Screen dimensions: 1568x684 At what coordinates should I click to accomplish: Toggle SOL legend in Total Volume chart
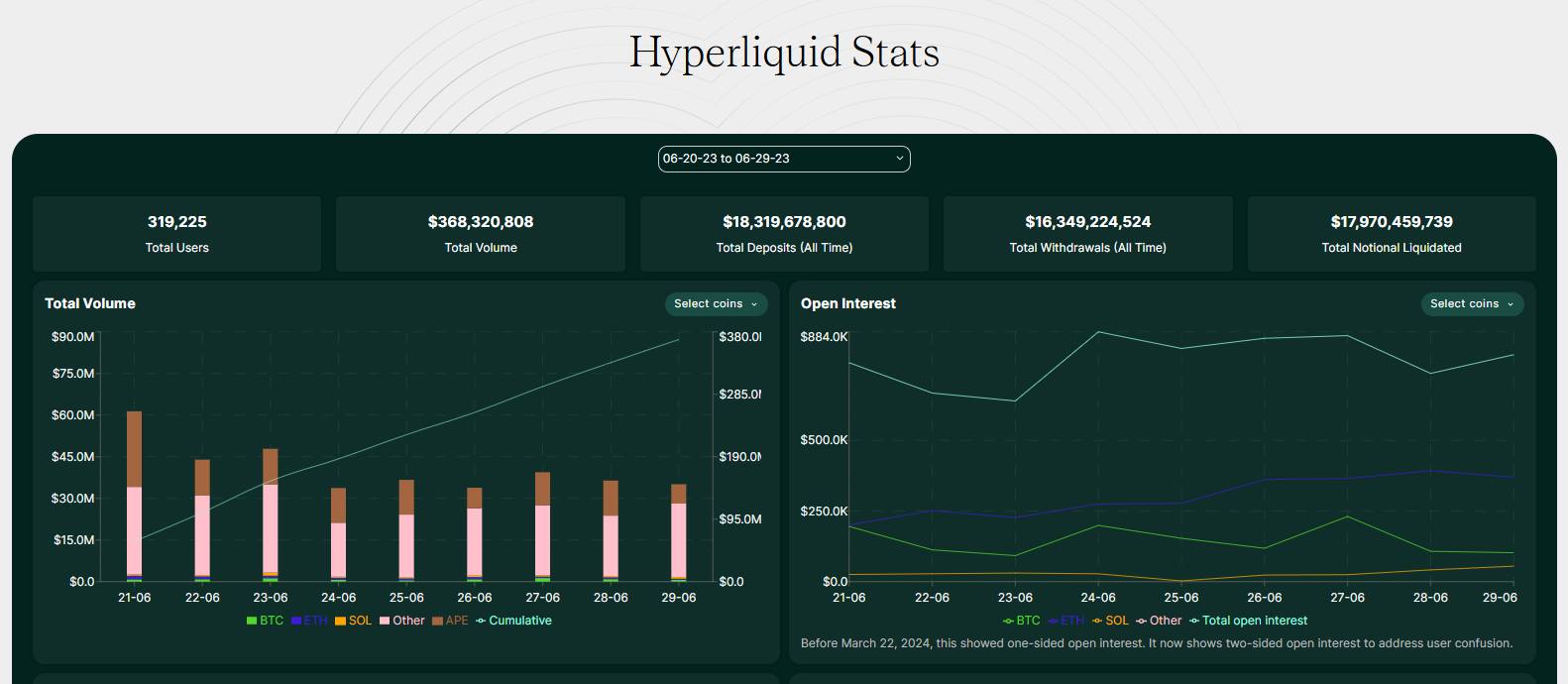[x=353, y=621]
